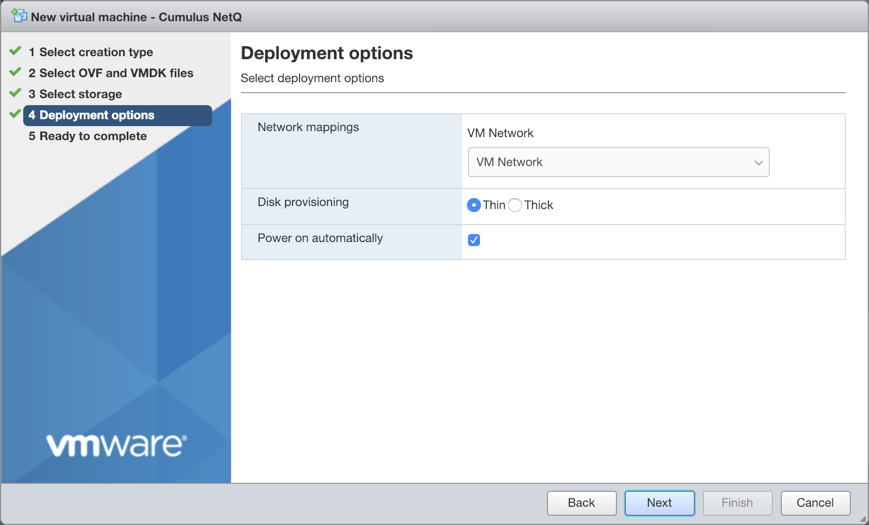Click the Back button
Screen dimensions: 869x525
[x=581, y=503]
